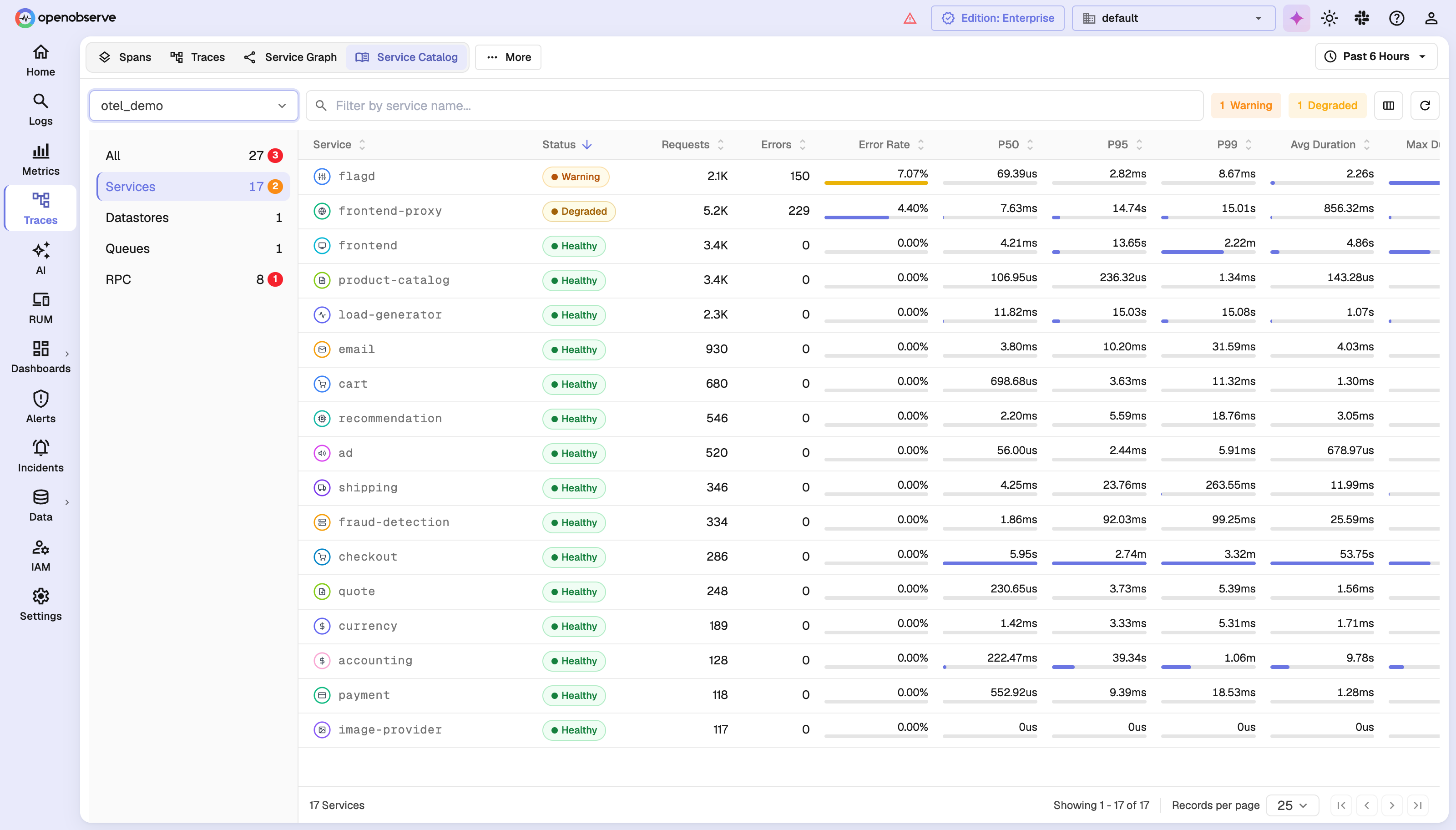Expand Data submenu chevron
Image resolution: width=1456 pixels, height=830 pixels.
(x=67, y=502)
